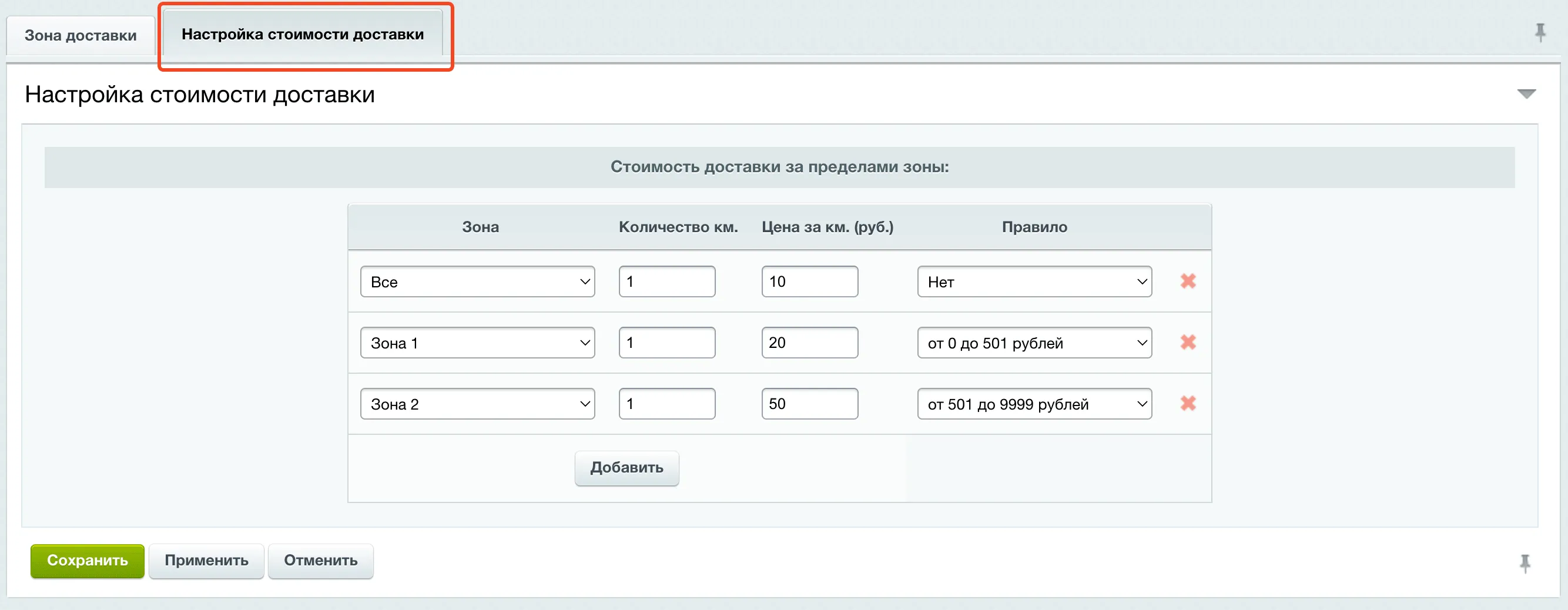The height and width of the screenshot is (610, 1568).
Task: Click the 'Стоимость доставки за пределами зоны:' heading
Action: coord(779,167)
